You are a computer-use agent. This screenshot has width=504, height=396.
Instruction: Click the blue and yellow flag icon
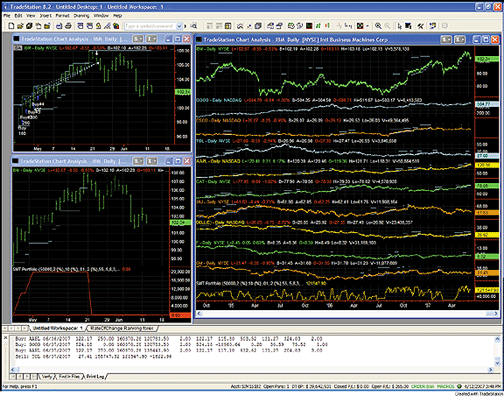(x=433, y=26)
